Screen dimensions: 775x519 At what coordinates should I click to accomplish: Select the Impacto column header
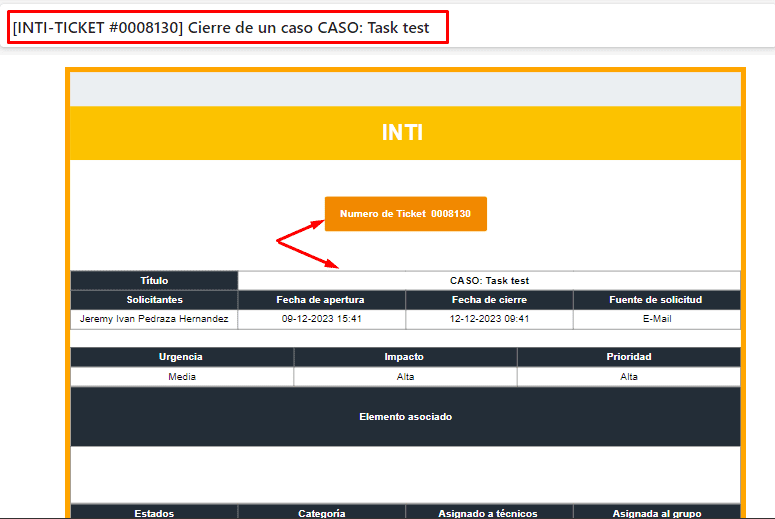tap(404, 357)
